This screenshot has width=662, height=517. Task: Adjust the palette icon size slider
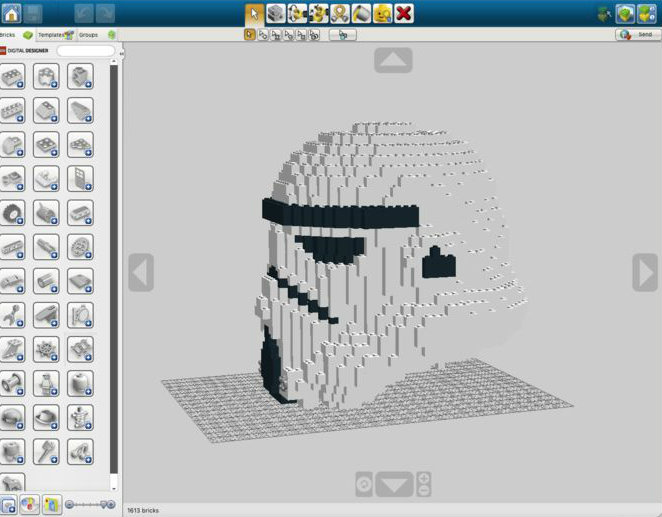90,504
